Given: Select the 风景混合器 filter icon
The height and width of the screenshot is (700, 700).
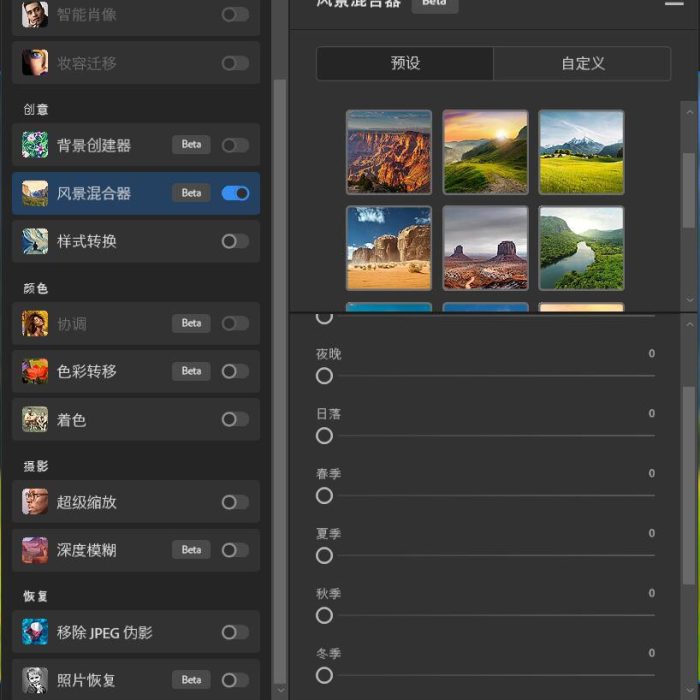Looking at the screenshot, I should [x=35, y=193].
